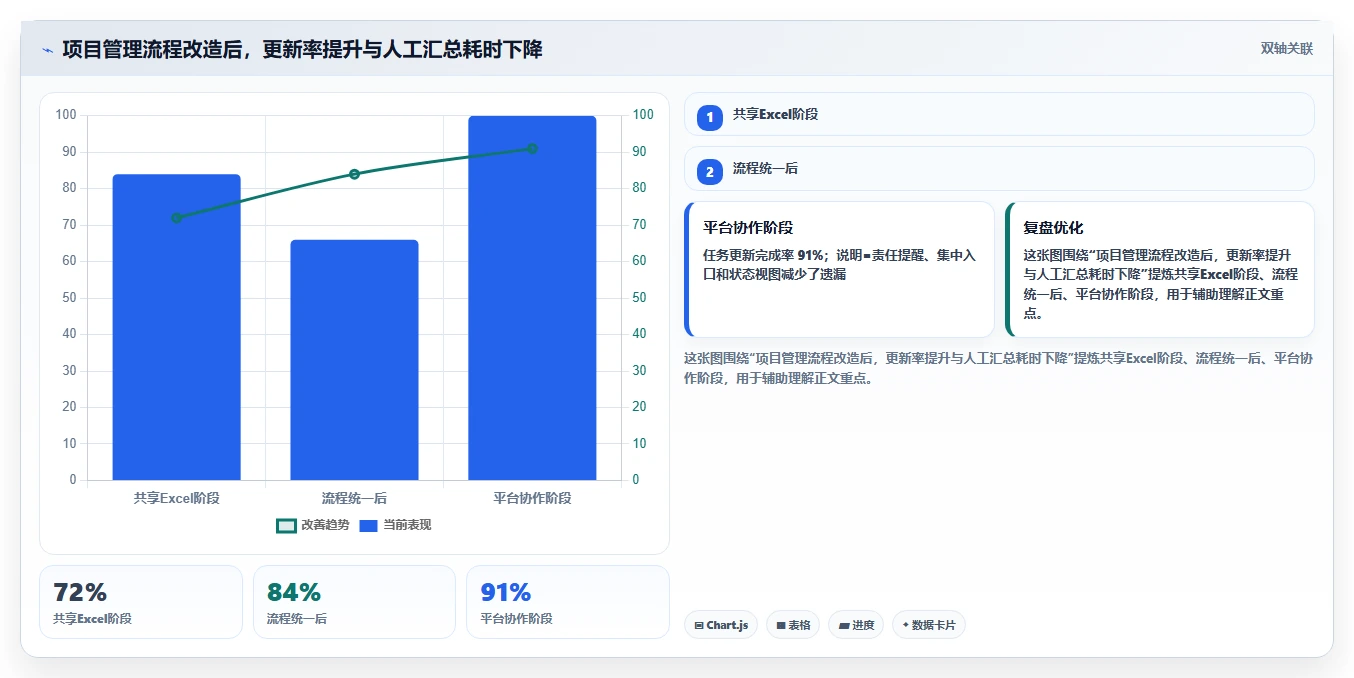The image size is (1354, 678).
Task: Click the 平台协作阶段 x-axis label
Action: click(532, 497)
